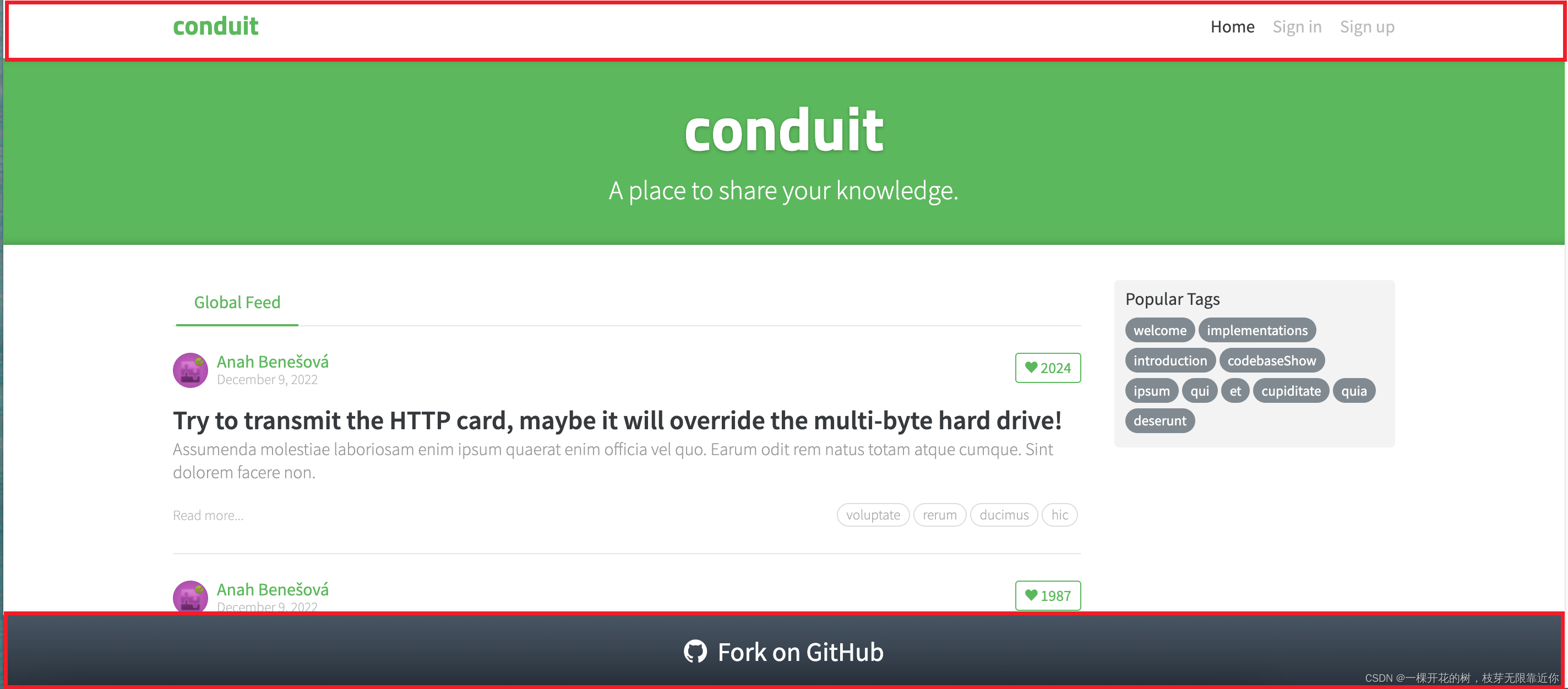Viewport: 1568px width, 689px height.
Task: Click the 'ducimus' article tag
Action: click(1005, 515)
